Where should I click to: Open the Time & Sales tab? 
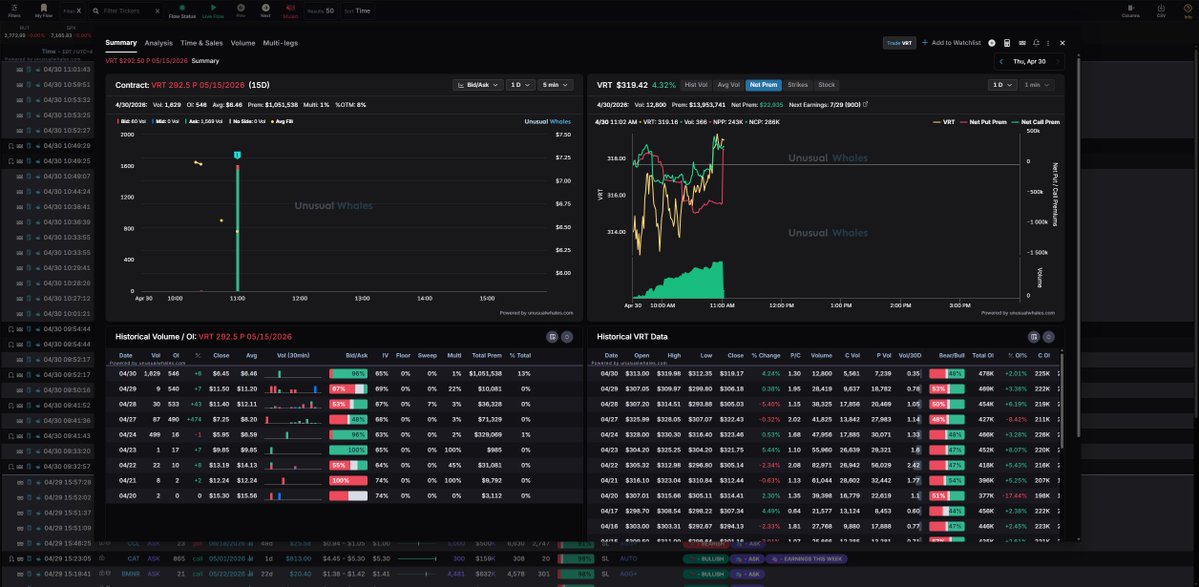pos(202,43)
